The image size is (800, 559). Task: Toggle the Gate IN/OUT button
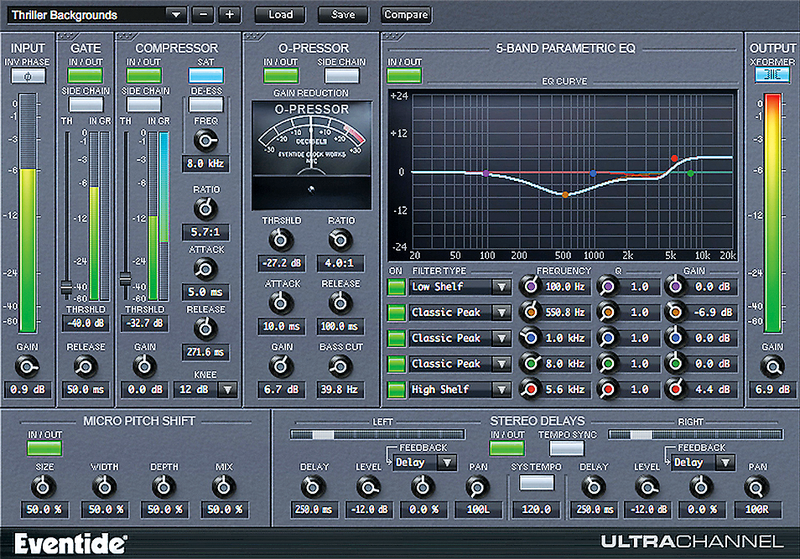(x=85, y=75)
